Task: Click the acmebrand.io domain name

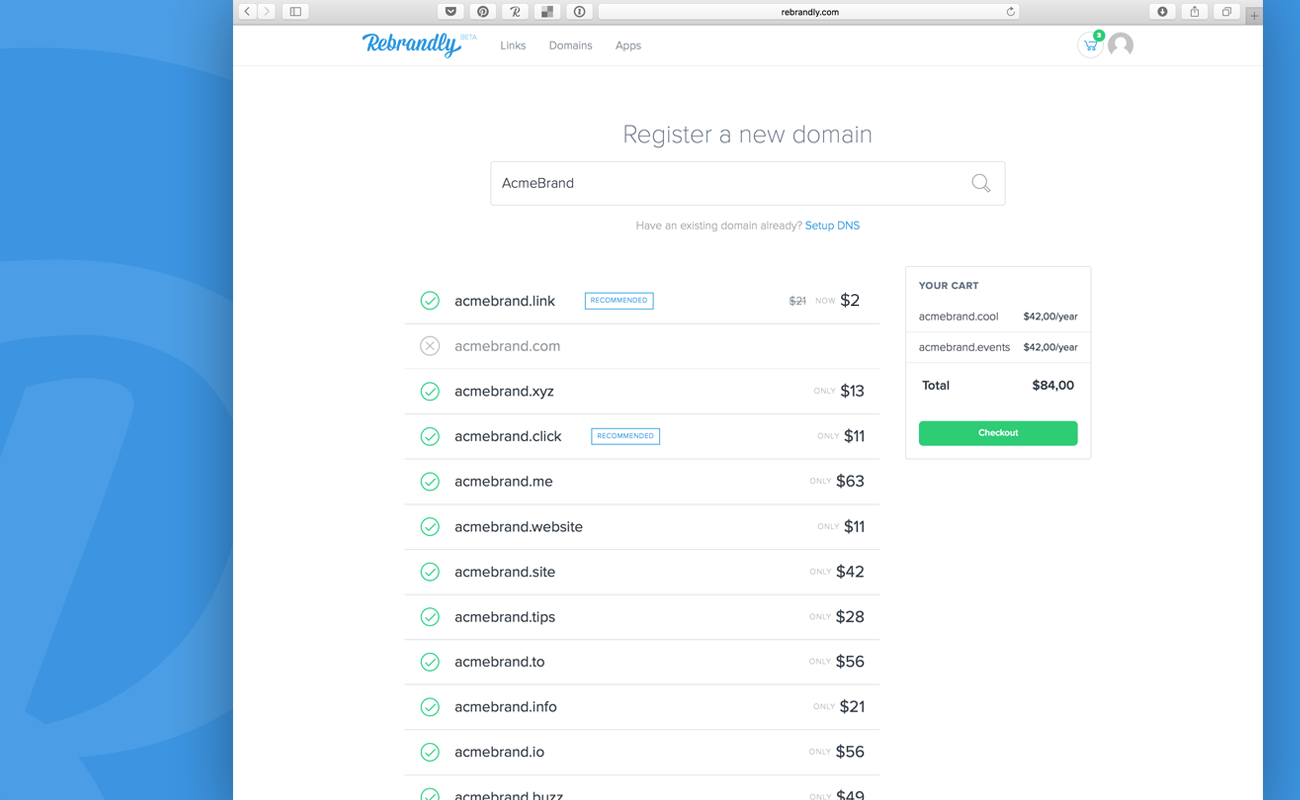Action: click(499, 752)
